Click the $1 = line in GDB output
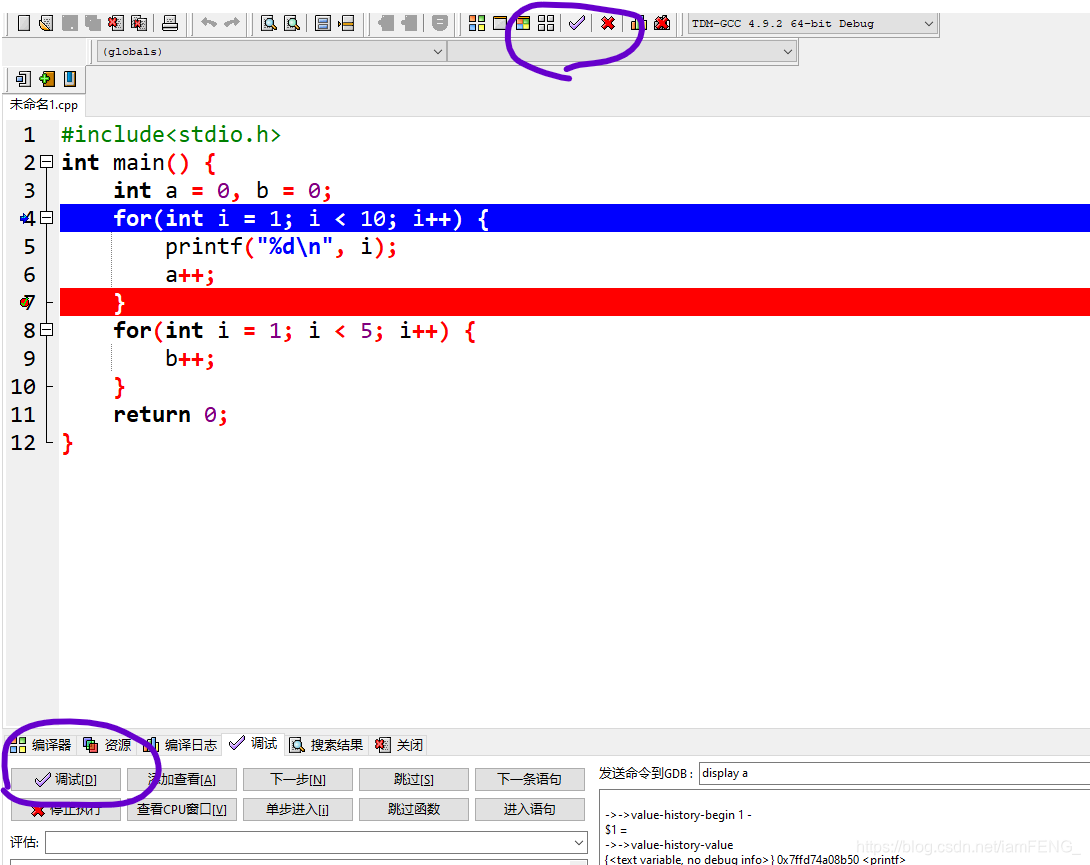 point(616,830)
